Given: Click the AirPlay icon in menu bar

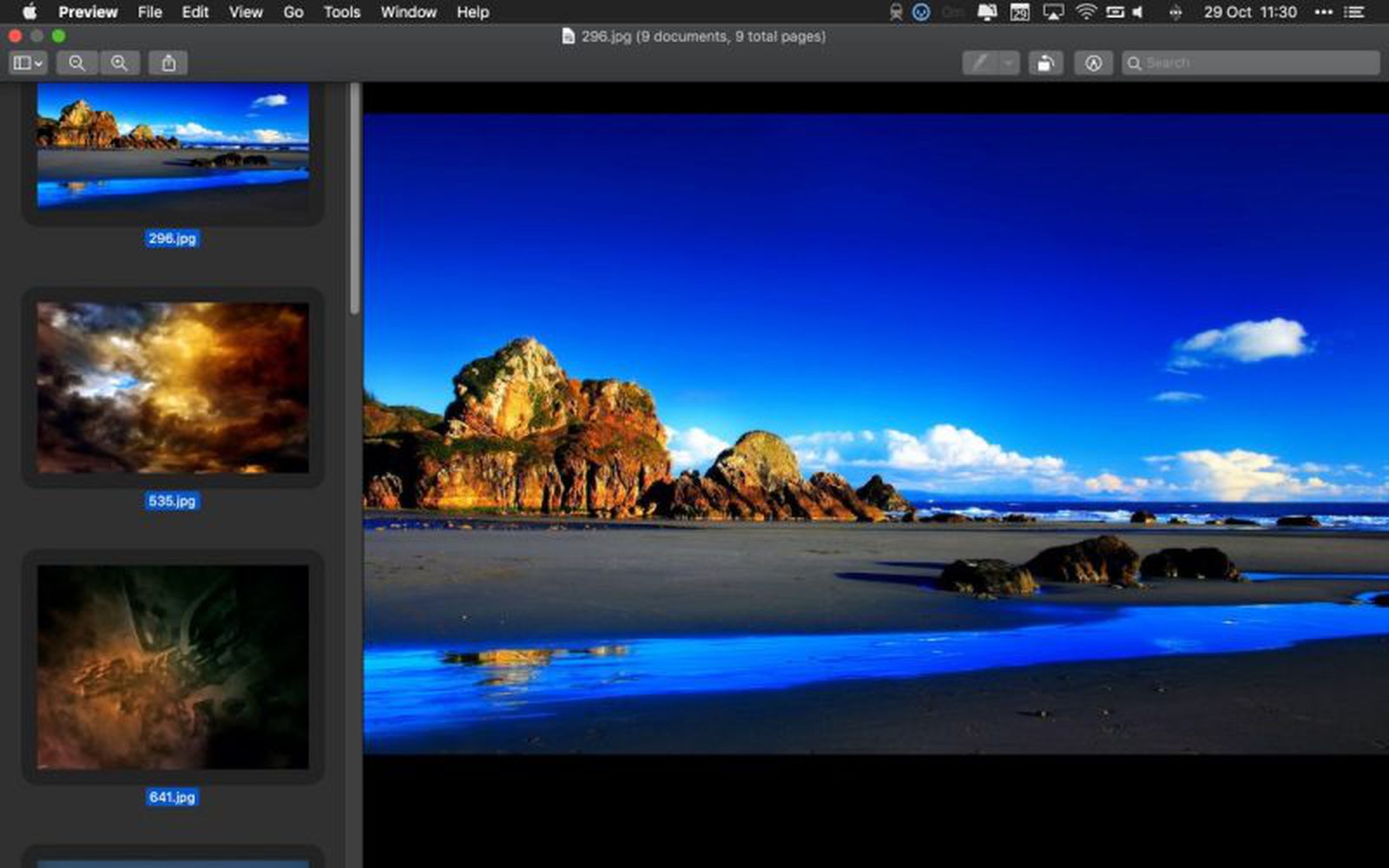Looking at the screenshot, I should (1053, 12).
